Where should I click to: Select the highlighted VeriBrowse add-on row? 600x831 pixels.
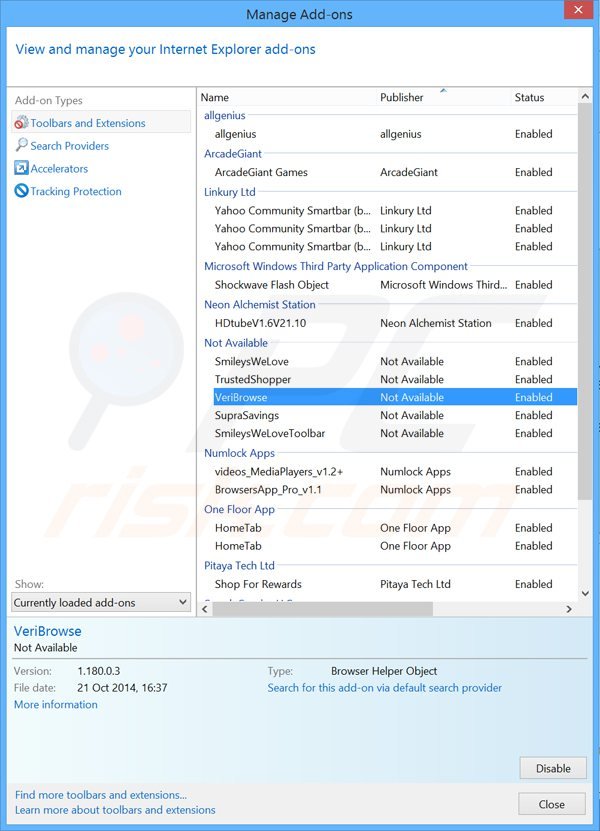(395, 397)
